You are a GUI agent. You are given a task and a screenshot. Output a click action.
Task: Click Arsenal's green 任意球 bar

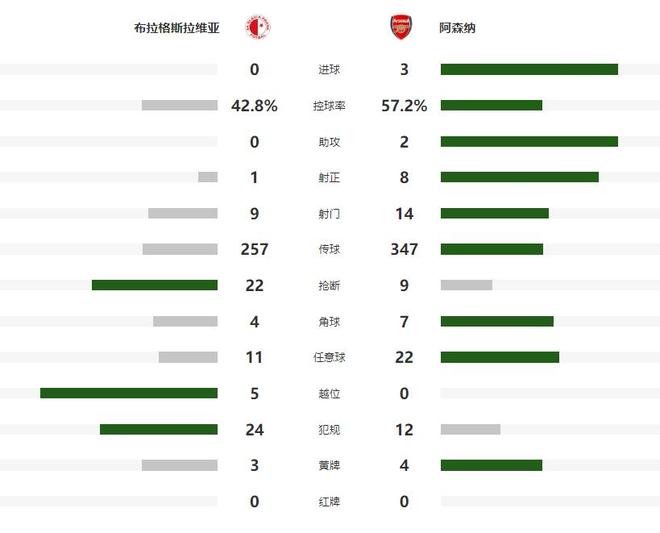[x=499, y=357]
